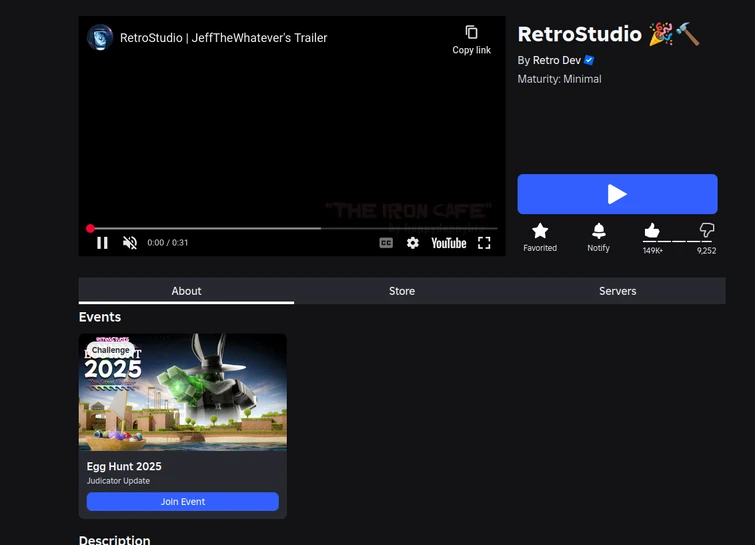Open video title RetroStudio JeffTheWhatever's Trailer
Image resolution: width=755 pixels, height=545 pixels.
pyautogui.click(x=223, y=38)
